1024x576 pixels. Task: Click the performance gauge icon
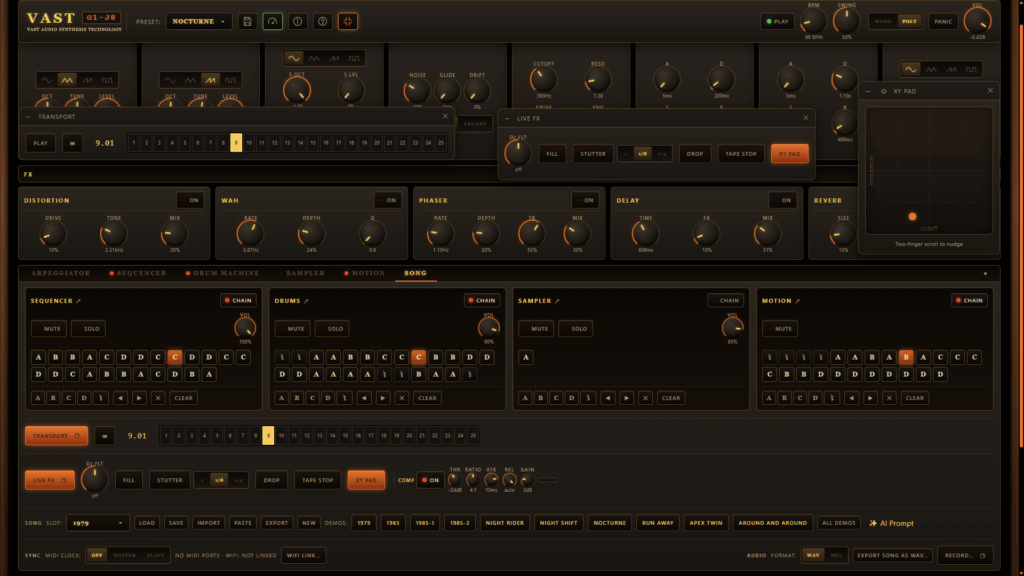click(x=272, y=22)
